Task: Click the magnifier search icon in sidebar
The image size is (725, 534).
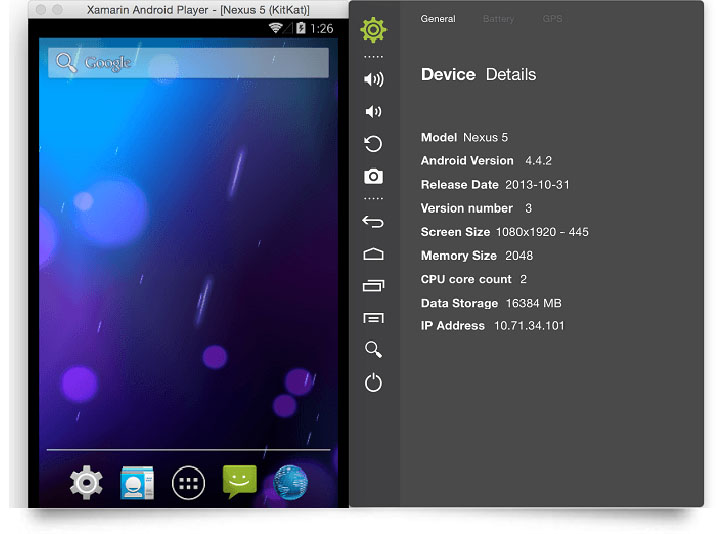Action: [x=373, y=350]
